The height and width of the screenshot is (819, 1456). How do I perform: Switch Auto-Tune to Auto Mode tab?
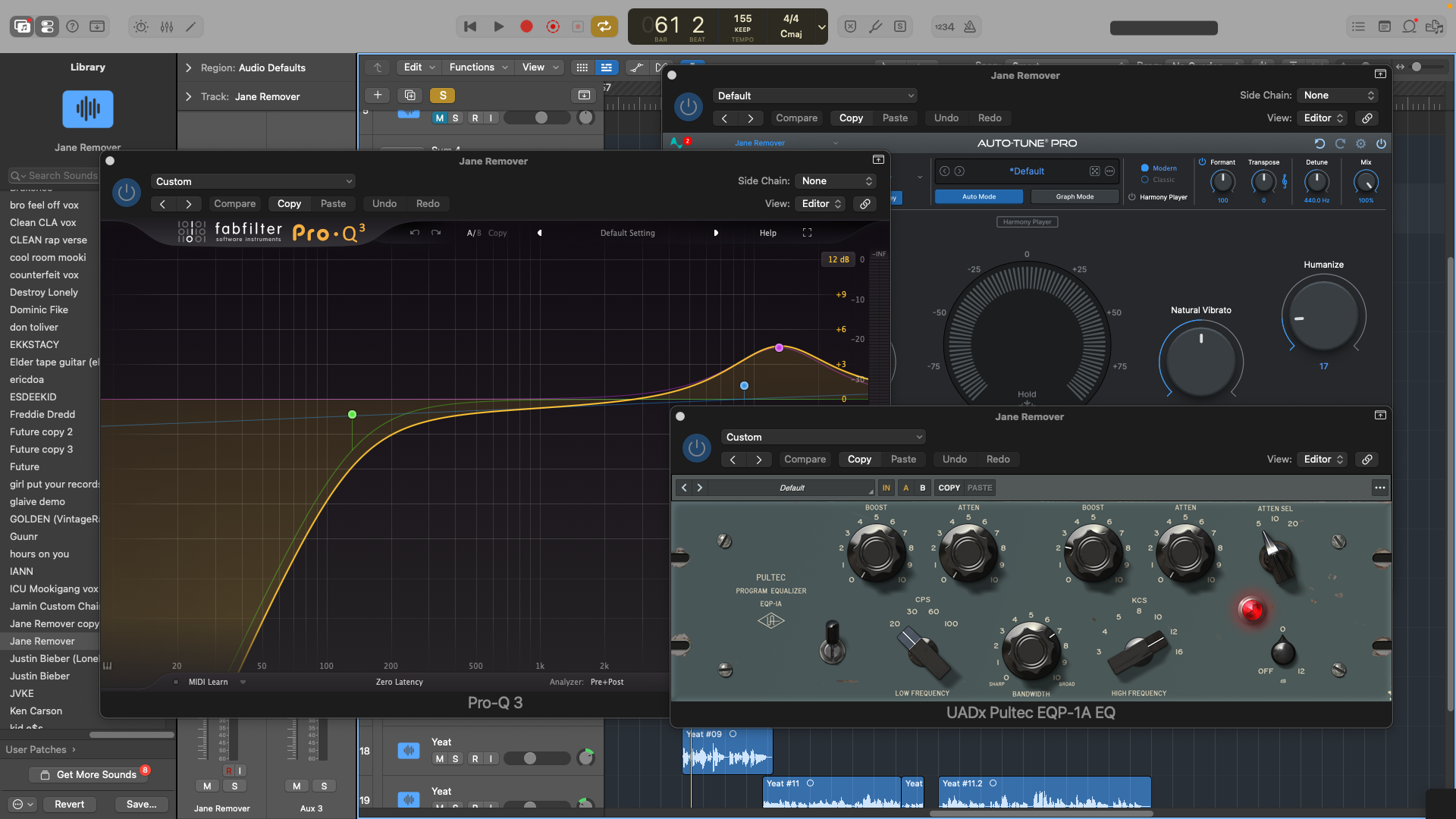pyautogui.click(x=978, y=196)
